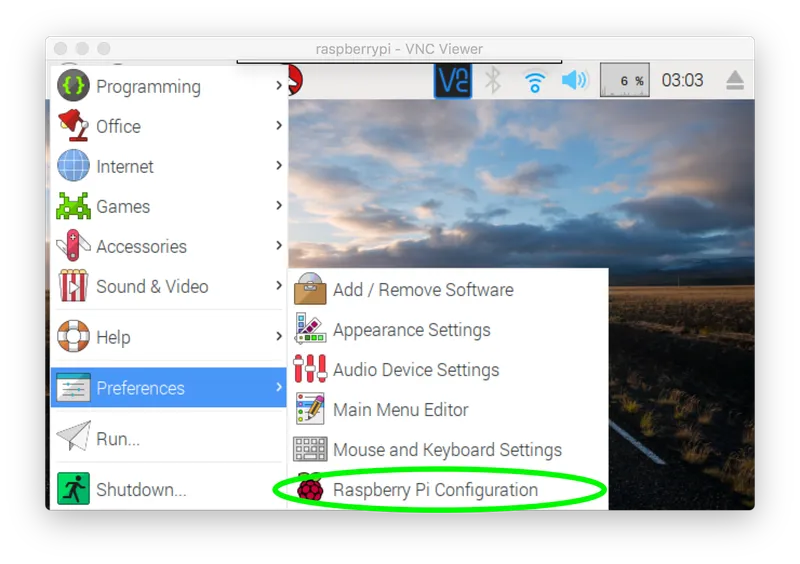Click the Appearance Settings palette icon
Image resolution: width=800 pixels, height=564 pixels.
pos(310,329)
